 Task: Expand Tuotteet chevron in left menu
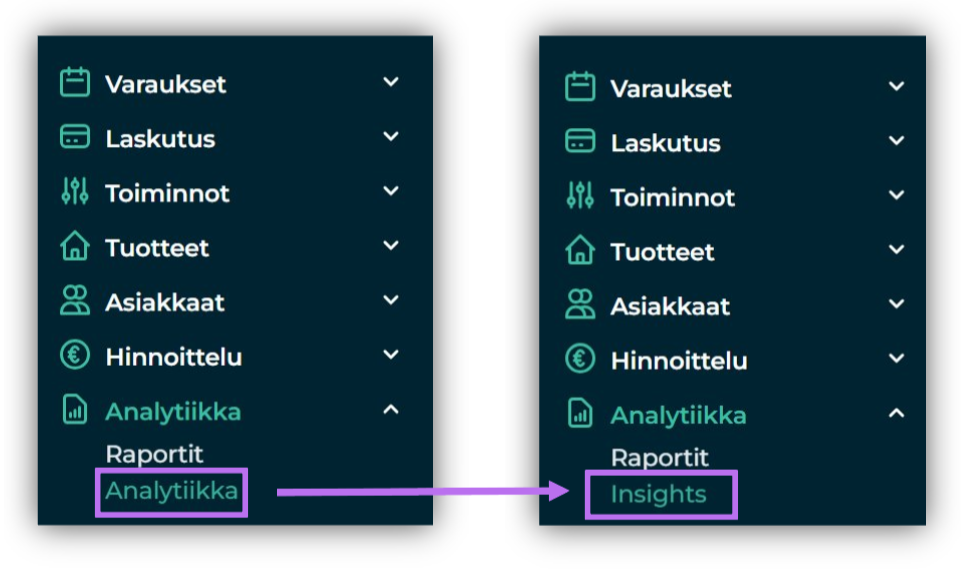coord(391,246)
